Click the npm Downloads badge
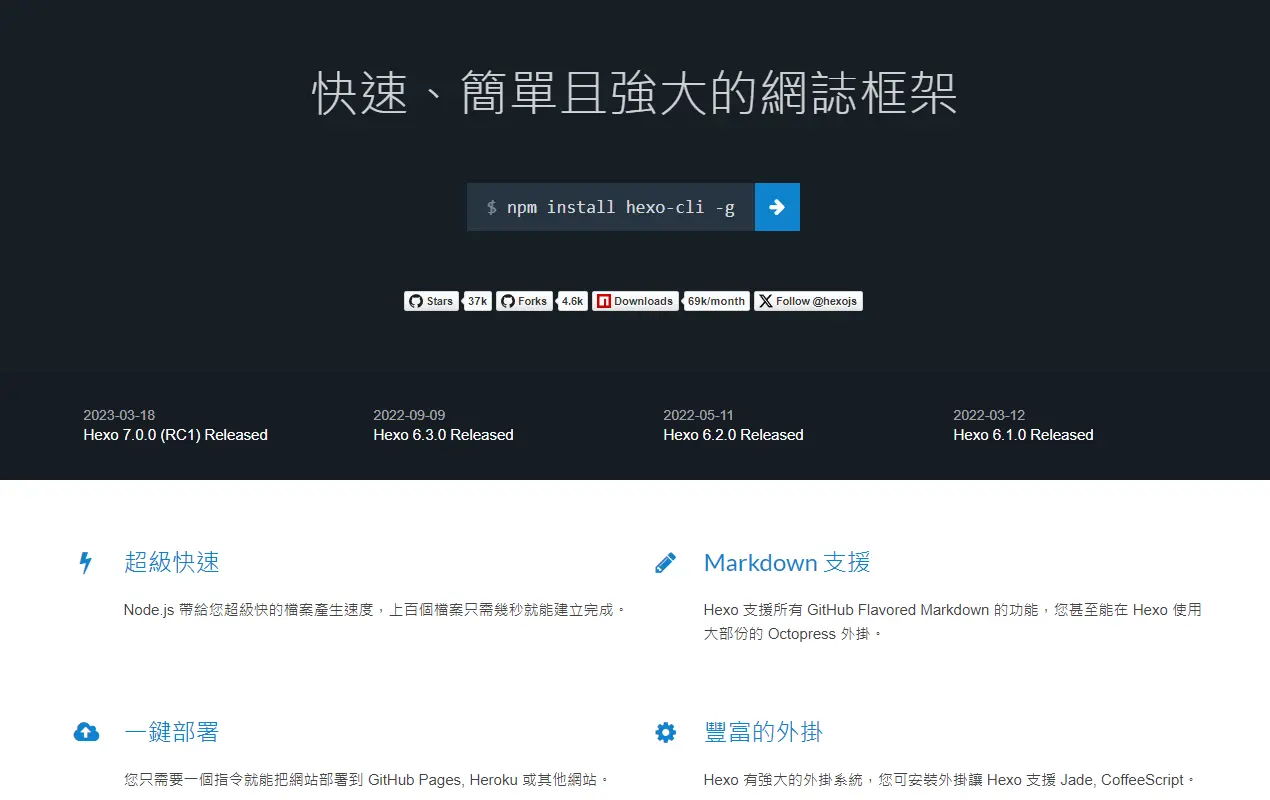This screenshot has height=800, width=1270. coord(634,301)
